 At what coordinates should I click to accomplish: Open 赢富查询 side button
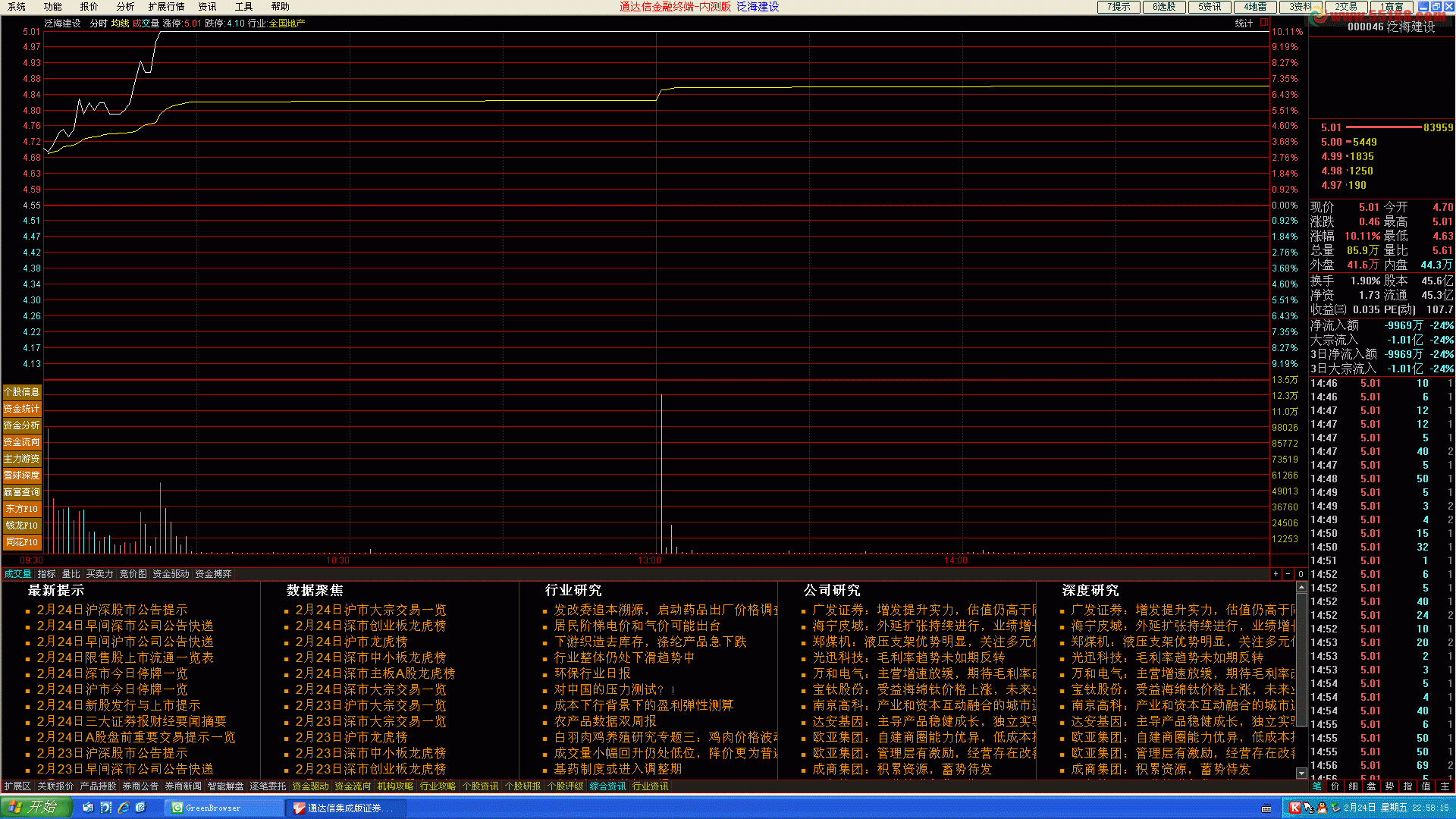(22, 492)
